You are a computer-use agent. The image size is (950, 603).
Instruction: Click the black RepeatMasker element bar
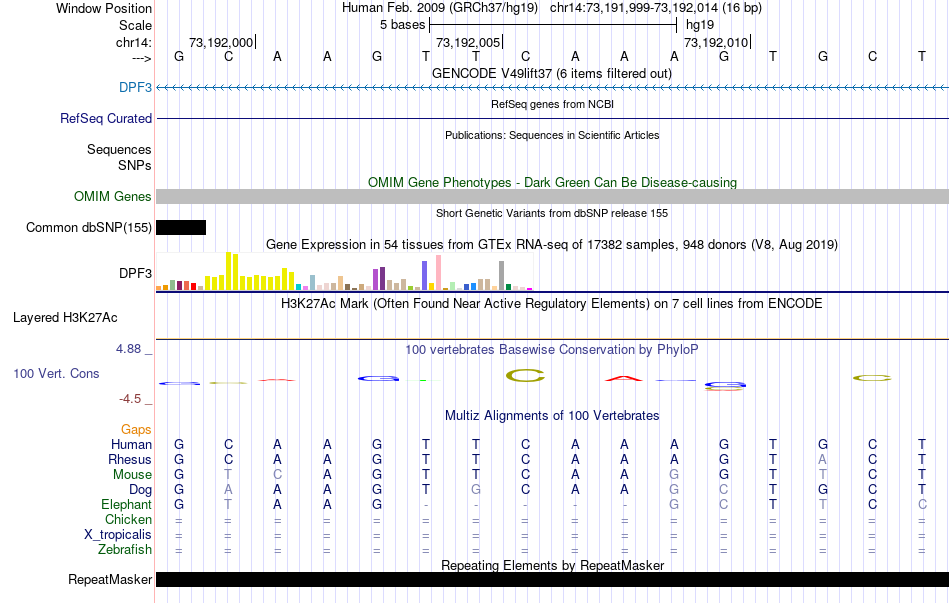click(552, 580)
